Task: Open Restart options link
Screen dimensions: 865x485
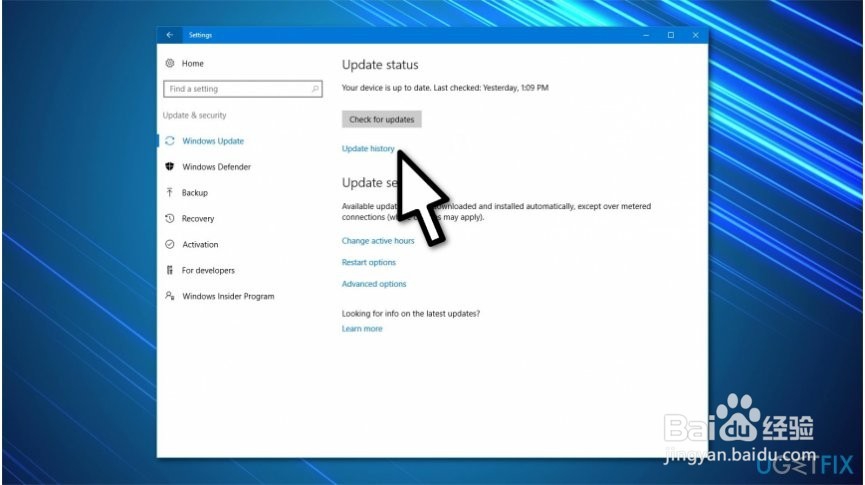Action: (x=369, y=263)
